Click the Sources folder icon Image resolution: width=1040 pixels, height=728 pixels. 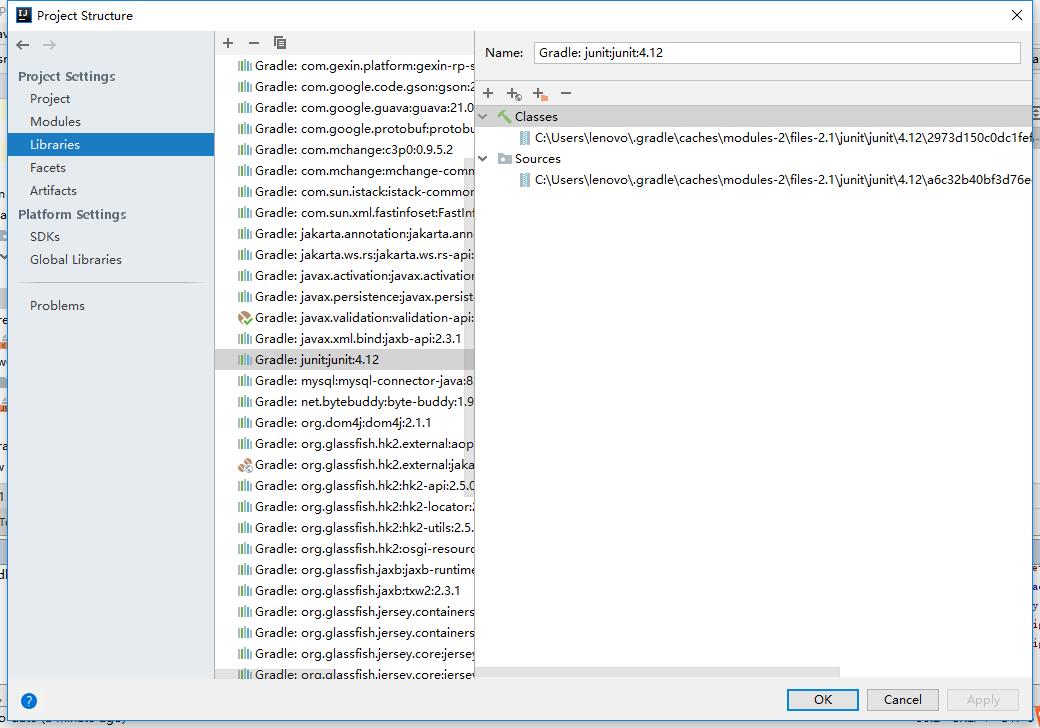(x=505, y=159)
